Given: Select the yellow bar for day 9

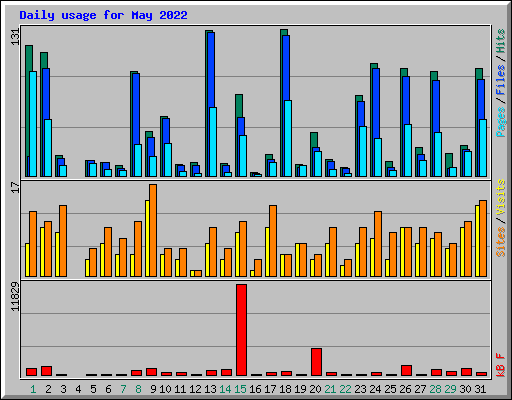Looking at the screenshot, I should tap(147, 238).
